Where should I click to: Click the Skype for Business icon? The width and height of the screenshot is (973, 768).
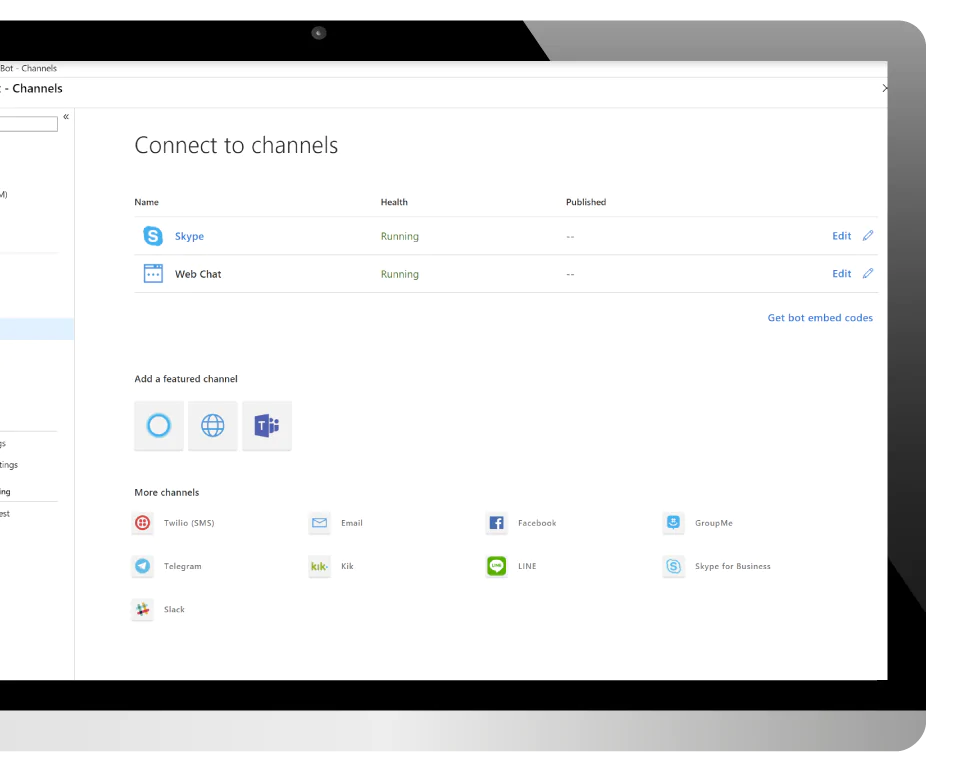[x=673, y=566]
